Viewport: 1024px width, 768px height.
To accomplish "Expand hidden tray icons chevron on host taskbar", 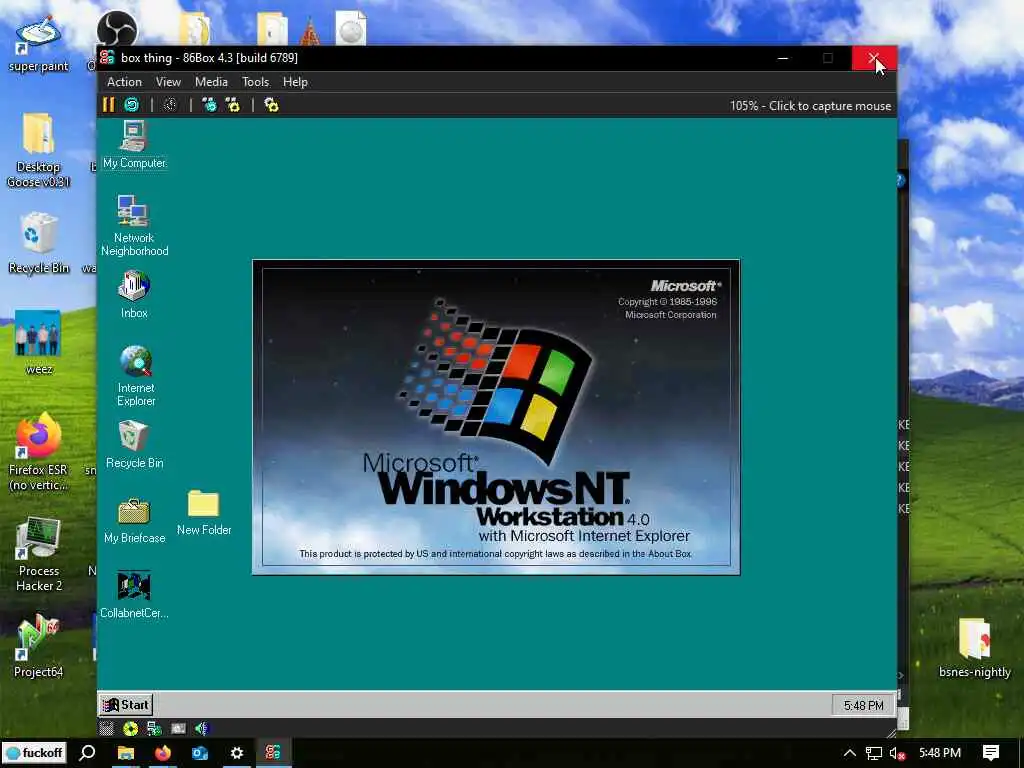I will tap(850, 753).
